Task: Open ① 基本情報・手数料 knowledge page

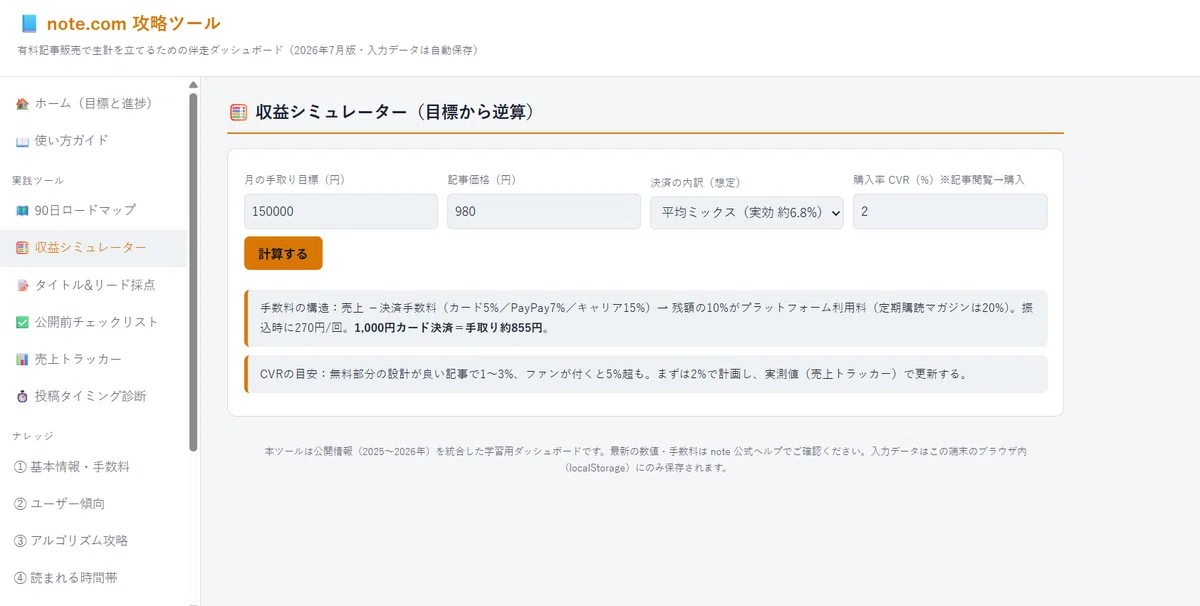Action: pyautogui.click(x=93, y=467)
